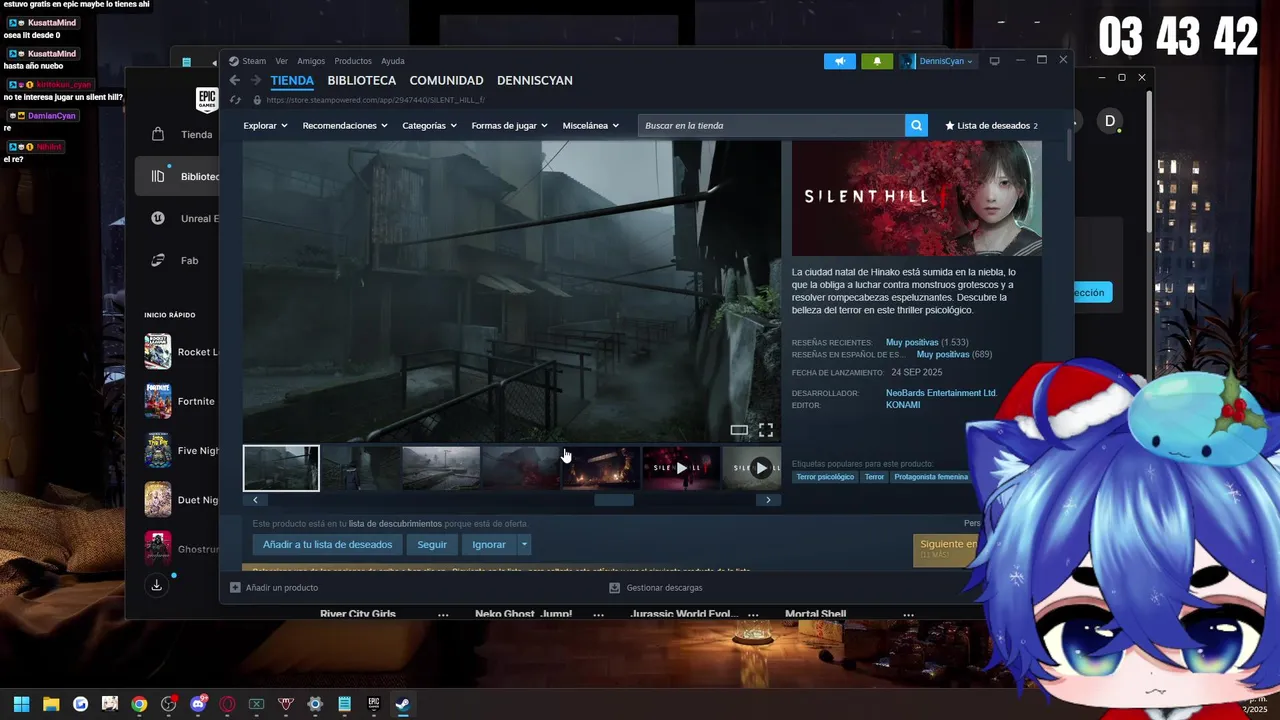The height and width of the screenshot is (720, 1280).
Task: Move the screenshot strip scrollbar handle
Action: coord(614,500)
